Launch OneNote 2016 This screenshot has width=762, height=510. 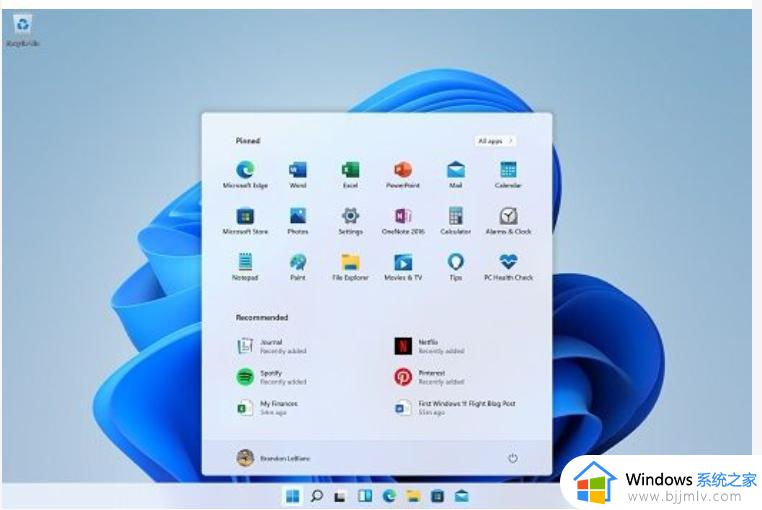pyautogui.click(x=403, y=221)
